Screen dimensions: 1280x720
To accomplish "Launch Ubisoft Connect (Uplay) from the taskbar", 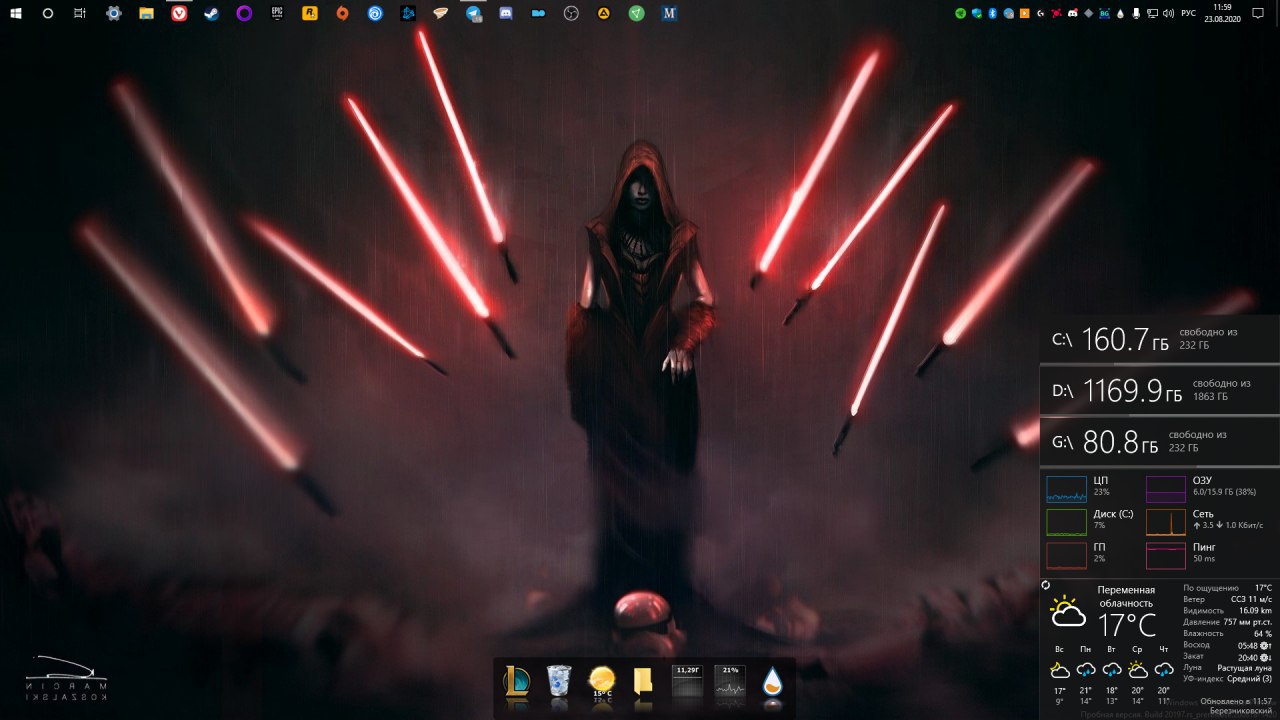I will (x=375, y=14).
